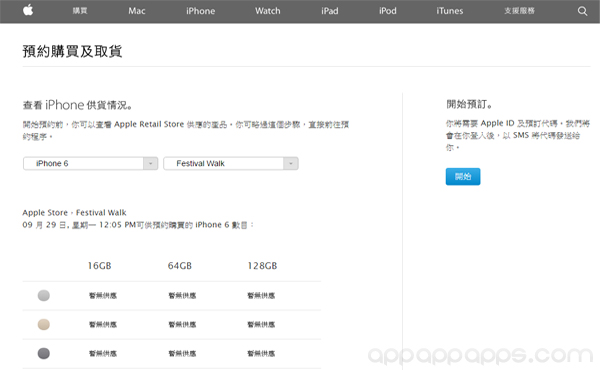Click the 64GB column header

pos(179,266)
